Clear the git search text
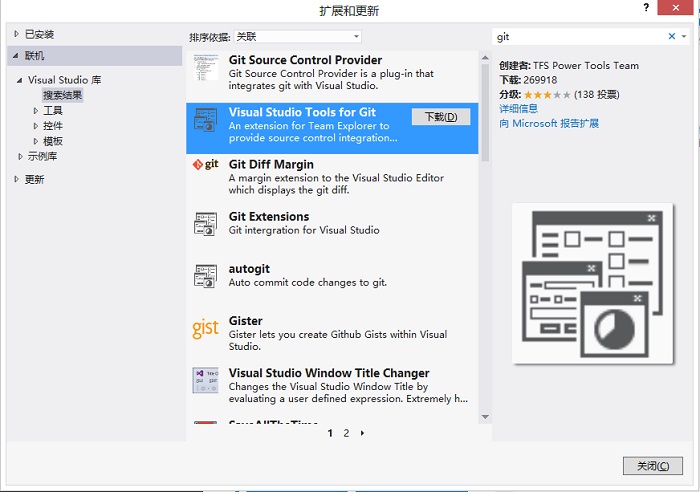The width and height of the screenshot is (700, 492). click(x=671, y=37)
